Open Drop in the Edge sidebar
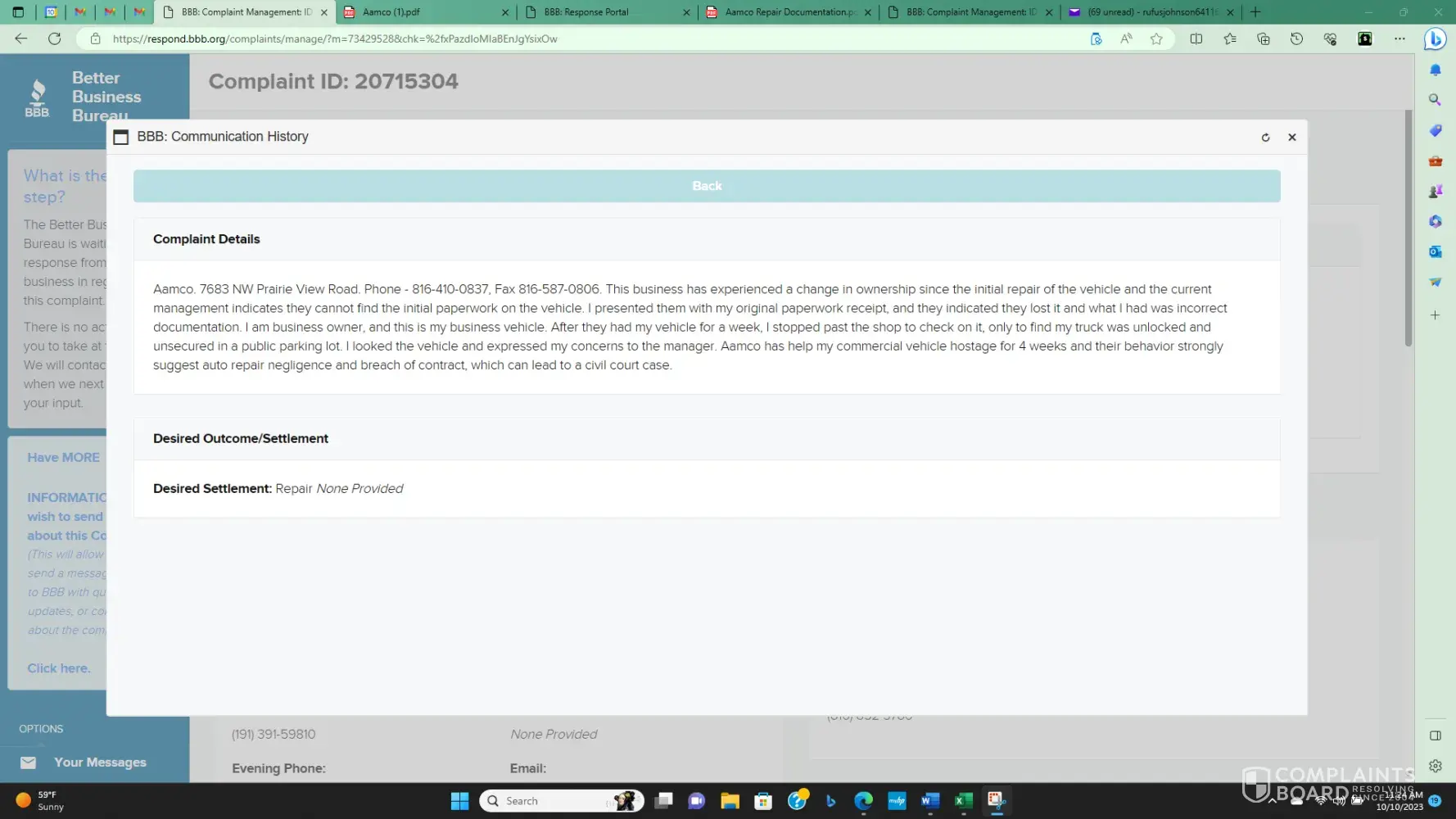Screen dimensions: 1456x819 [1436, 283]
